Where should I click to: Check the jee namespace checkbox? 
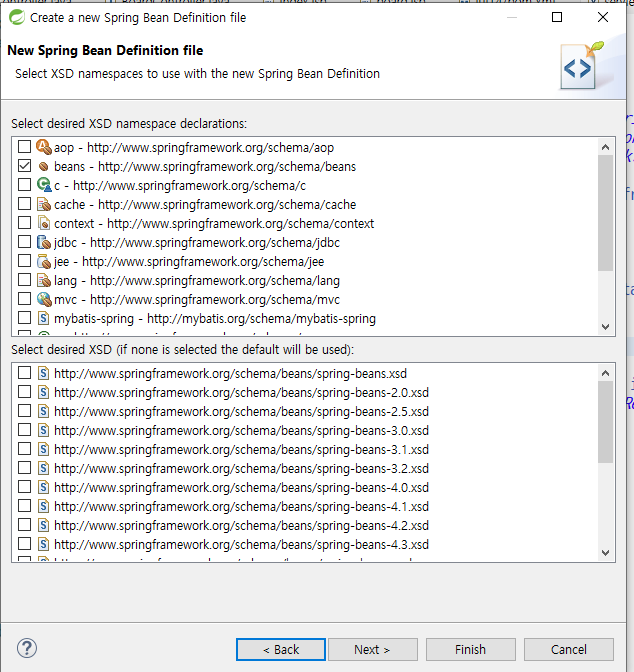click(x=24, y=261)
